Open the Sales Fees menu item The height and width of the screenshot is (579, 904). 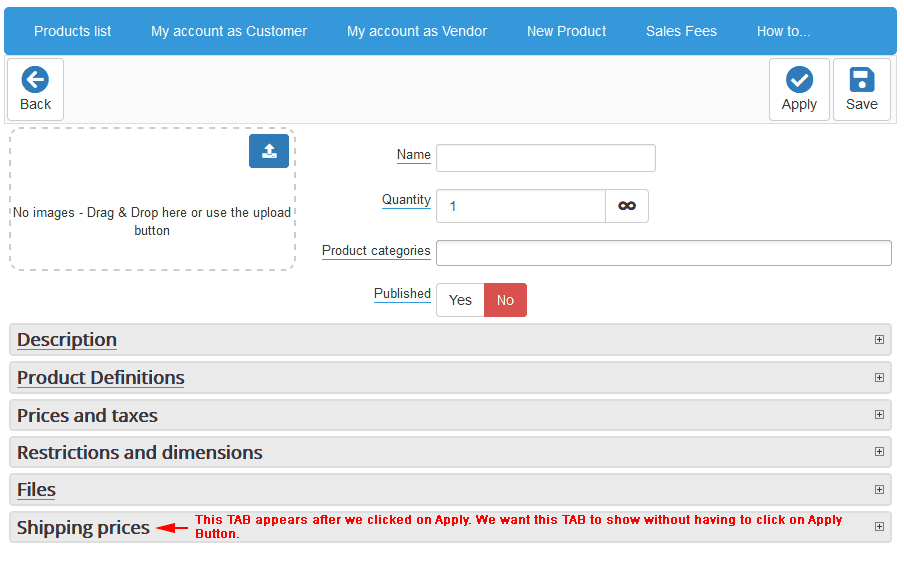tap(681, 31)
